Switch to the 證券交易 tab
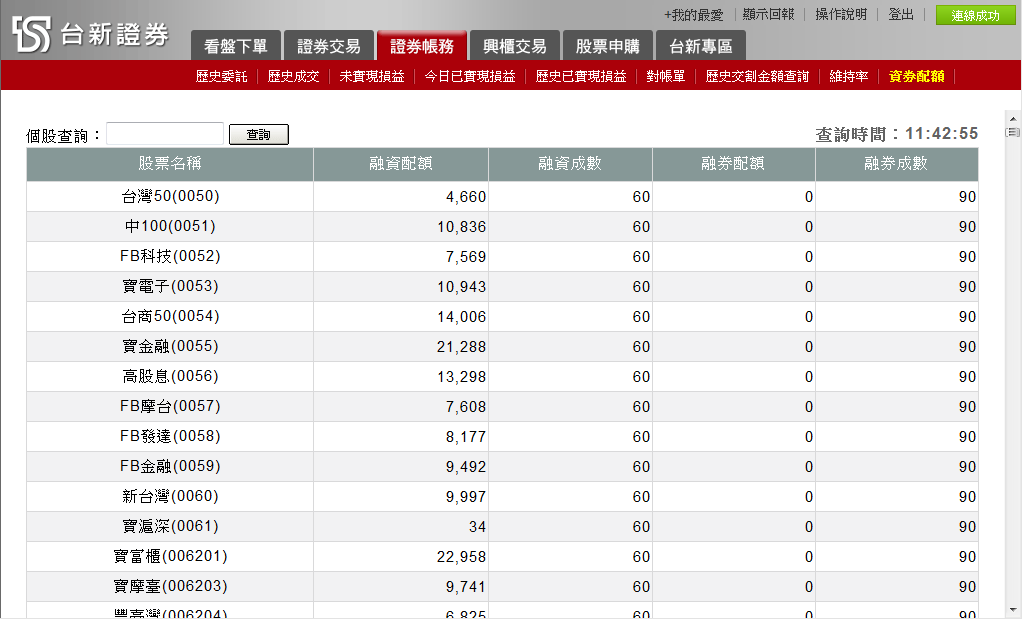1022x620 pixels. [329, 46]
